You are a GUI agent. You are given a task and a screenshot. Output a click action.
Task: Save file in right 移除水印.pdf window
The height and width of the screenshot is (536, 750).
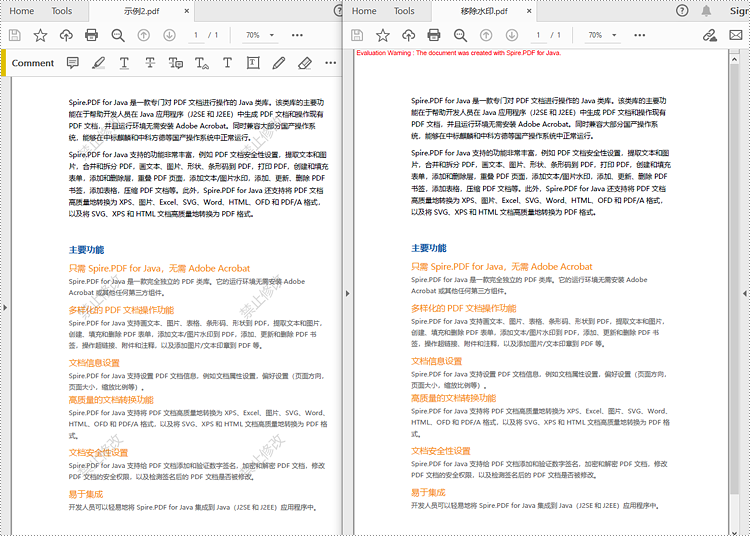tap(357, 35)
